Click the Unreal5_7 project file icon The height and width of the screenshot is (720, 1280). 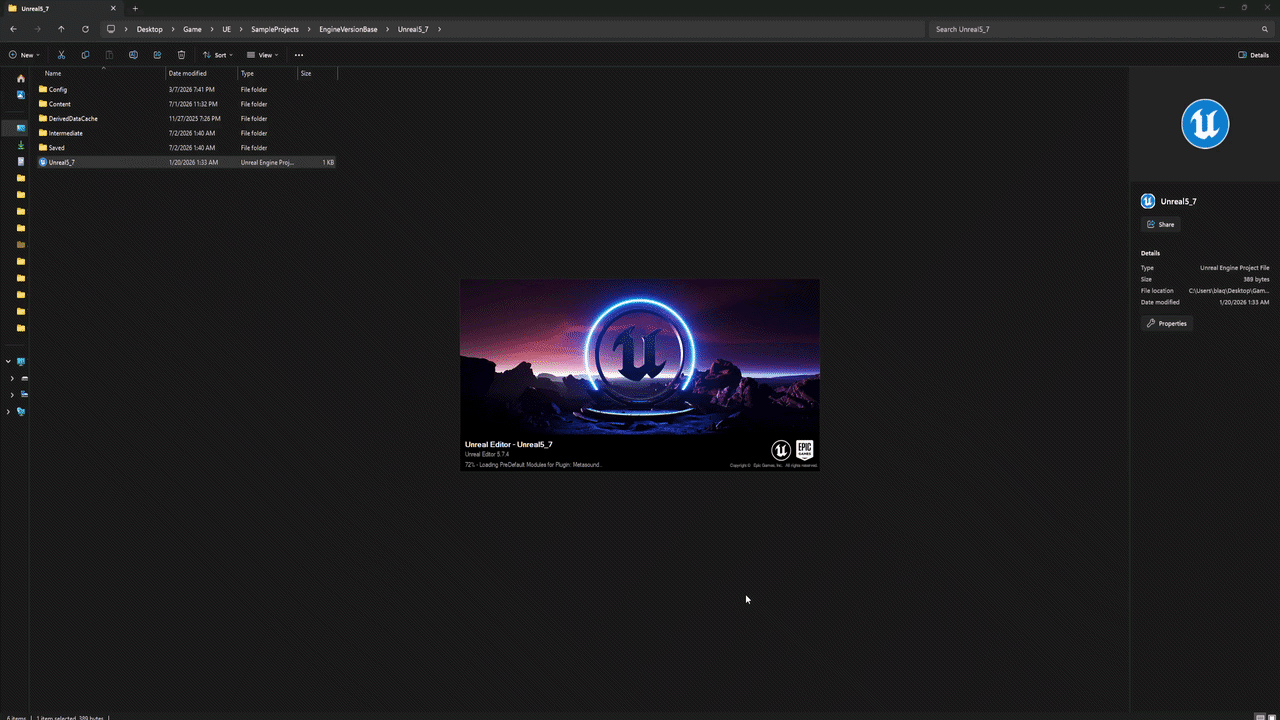point(43,162)
